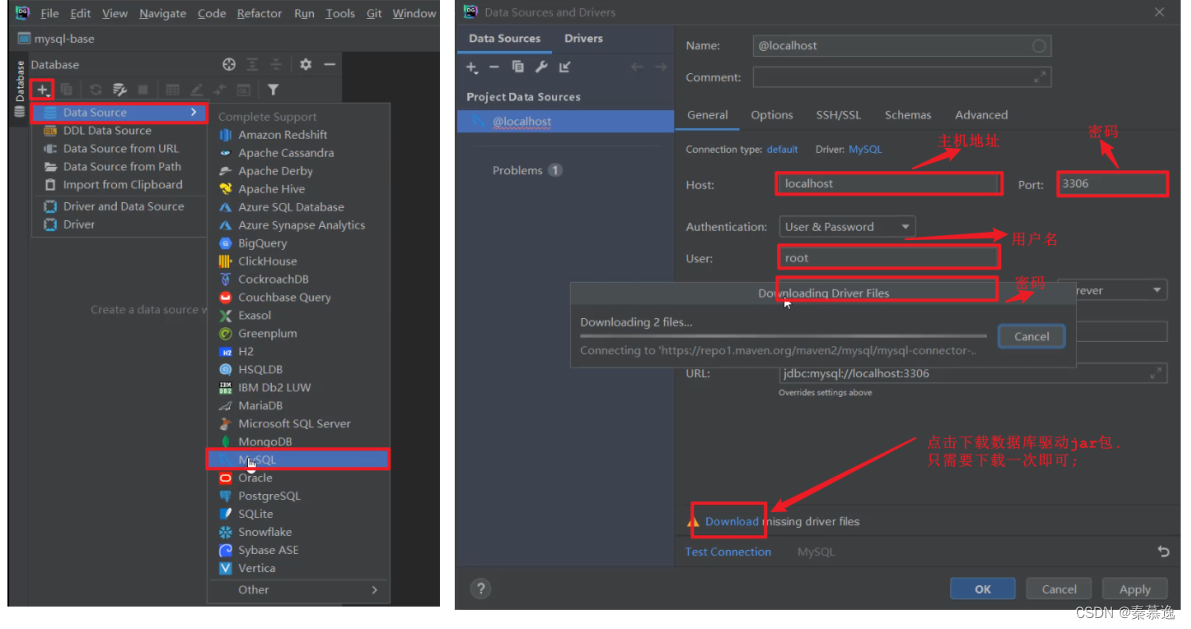1191x629 pixels.
Task: Click the Problems entry in sidebar
Action: [x=527, y=170]
